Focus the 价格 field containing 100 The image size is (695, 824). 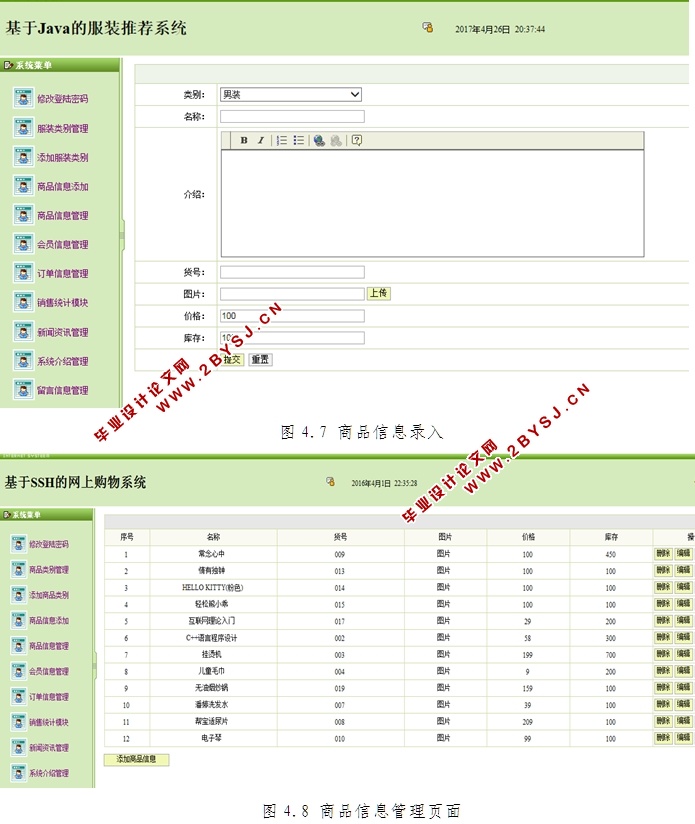pyautogui.click(x=292, y=316)
